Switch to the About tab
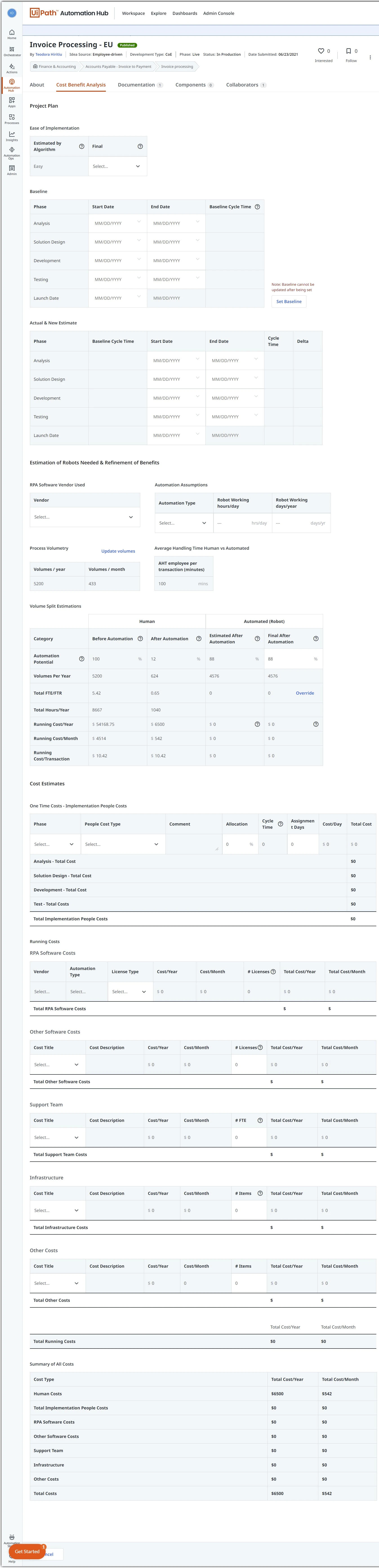The width and height of the screenshot is (379, 1568). click(x=37, y=85)
